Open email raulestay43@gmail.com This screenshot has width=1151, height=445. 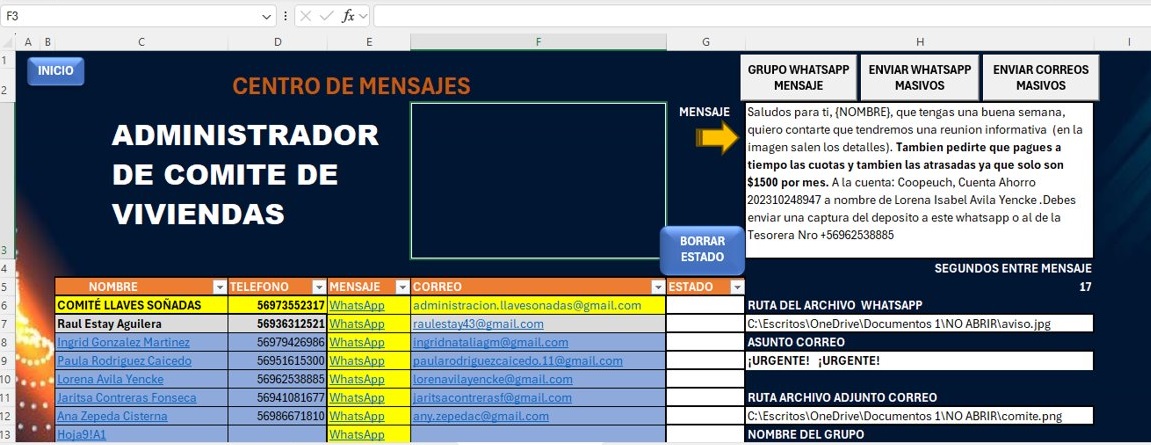coord(478,324)
